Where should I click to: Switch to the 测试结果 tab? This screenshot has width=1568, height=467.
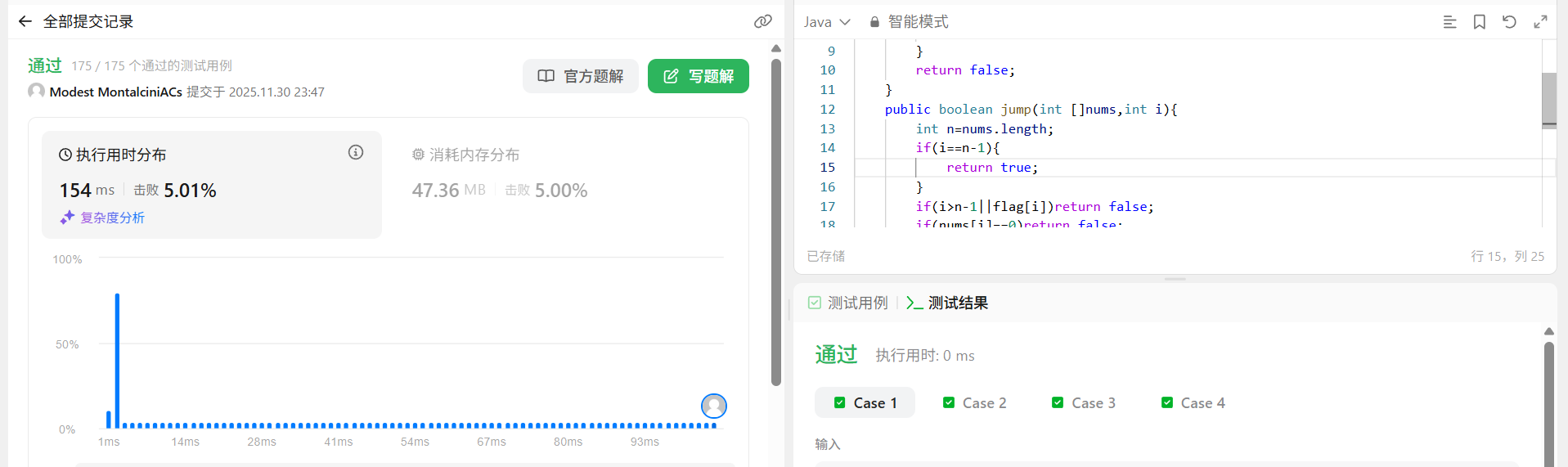click(947, 303)
